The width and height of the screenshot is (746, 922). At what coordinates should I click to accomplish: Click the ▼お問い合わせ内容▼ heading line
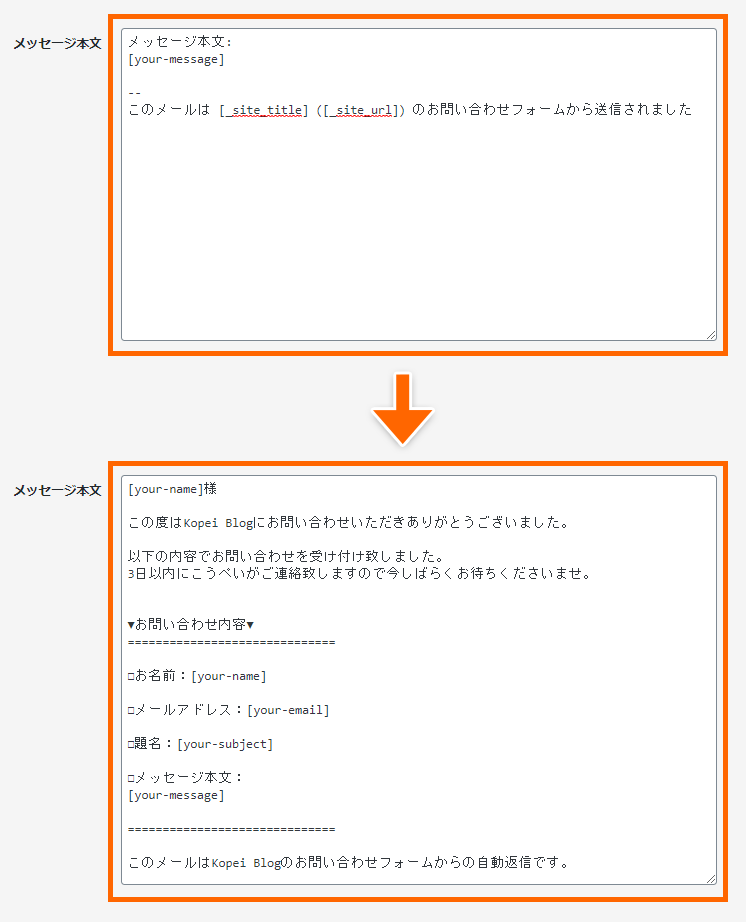coord(190,624)
